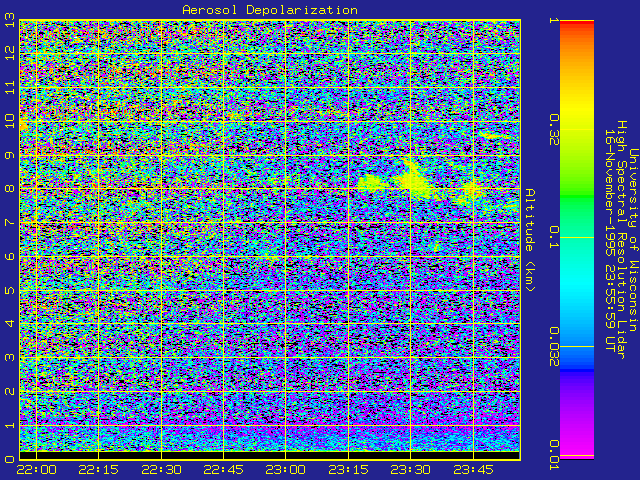Screen dimensions: 640x480
Task: Click 'University of Wisconsin' caption text
Action: tap(633, 240)
